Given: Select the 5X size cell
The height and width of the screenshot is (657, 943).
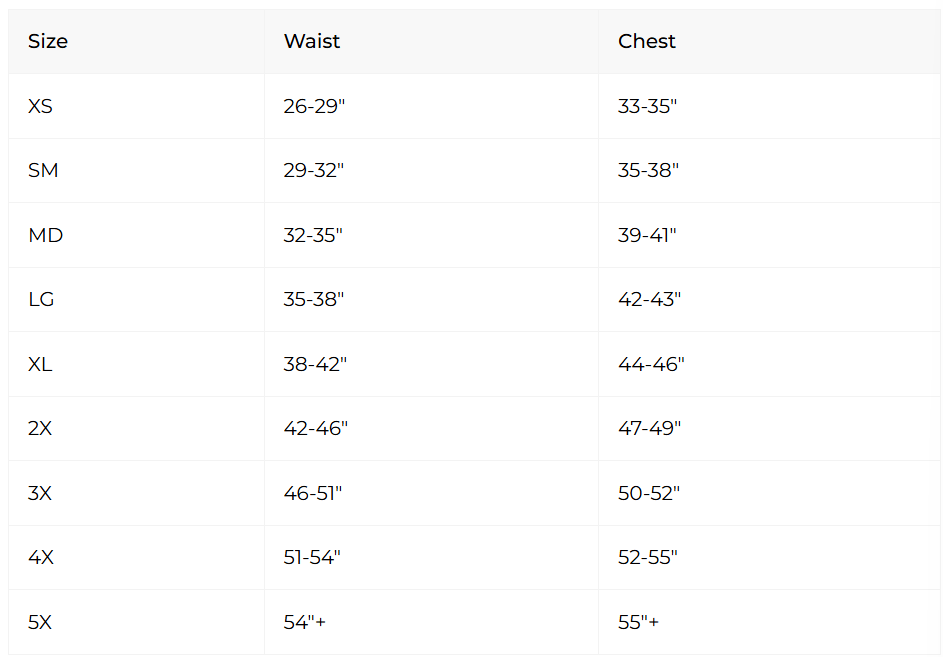Looking at the screenshot, I should click(40, 622).
